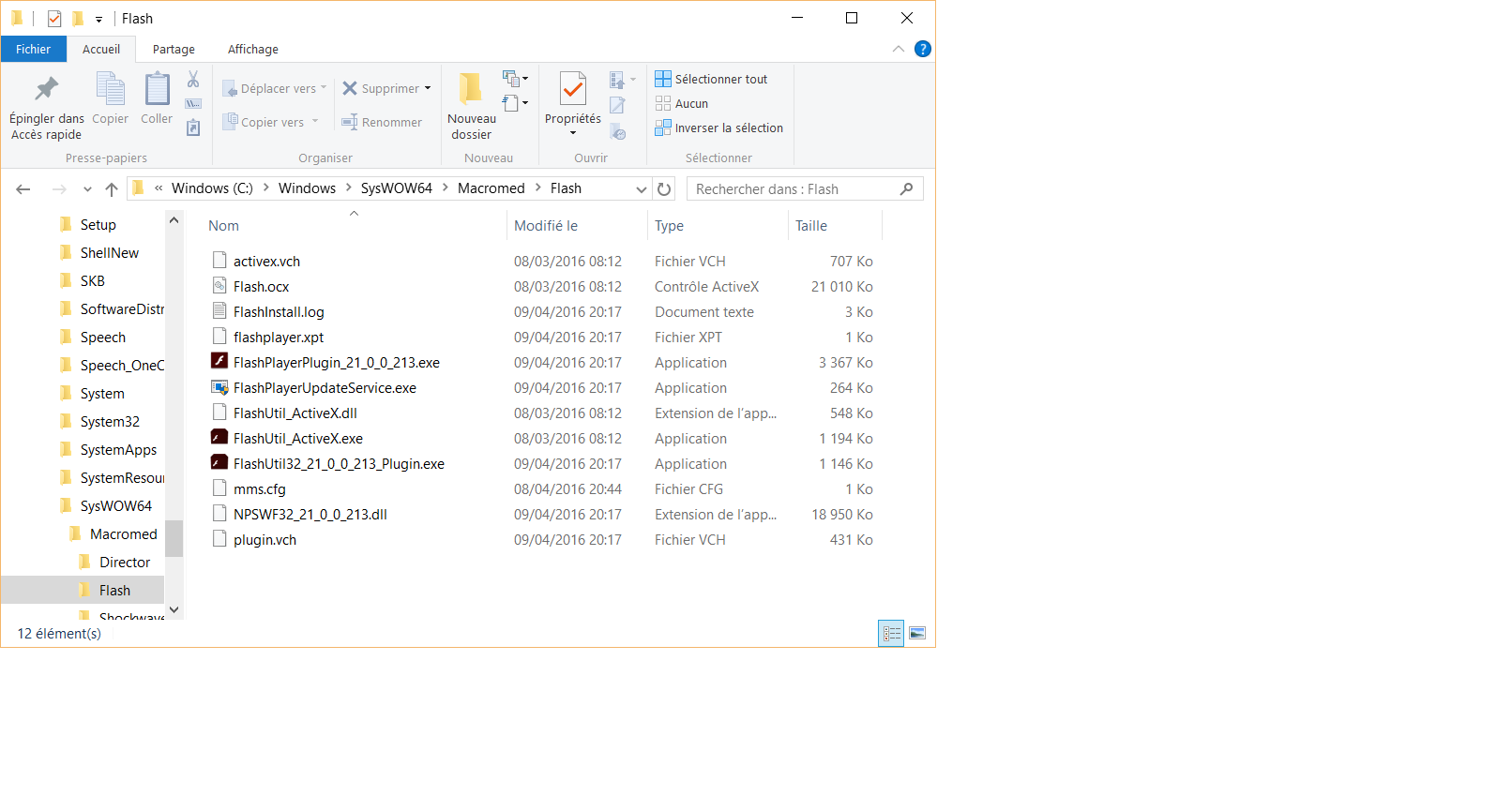Click Aucun to deselect all
This screenshot has height=811, width=1512.
pos(682,103)
